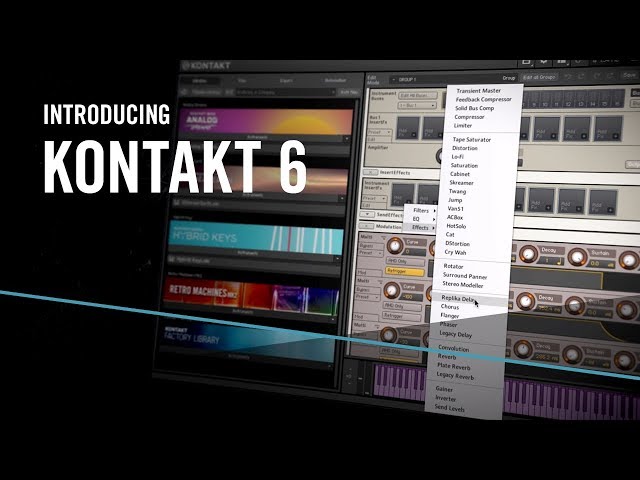Collapse the SendEffects section toggle
Image resolution: width=640 pixels, height=480 pixels.
coord(367,215)
